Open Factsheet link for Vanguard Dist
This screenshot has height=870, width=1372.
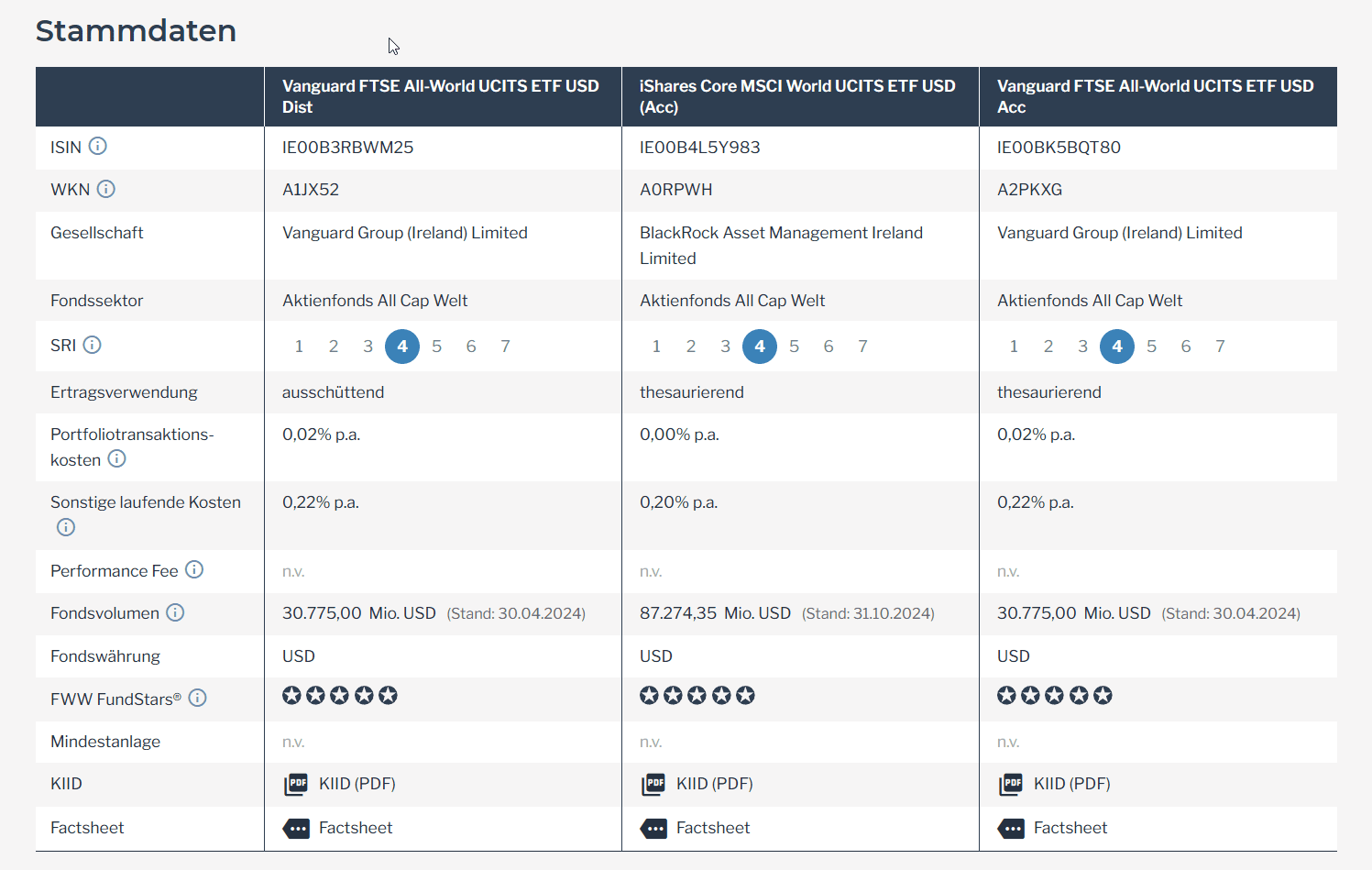click(356, 828)
